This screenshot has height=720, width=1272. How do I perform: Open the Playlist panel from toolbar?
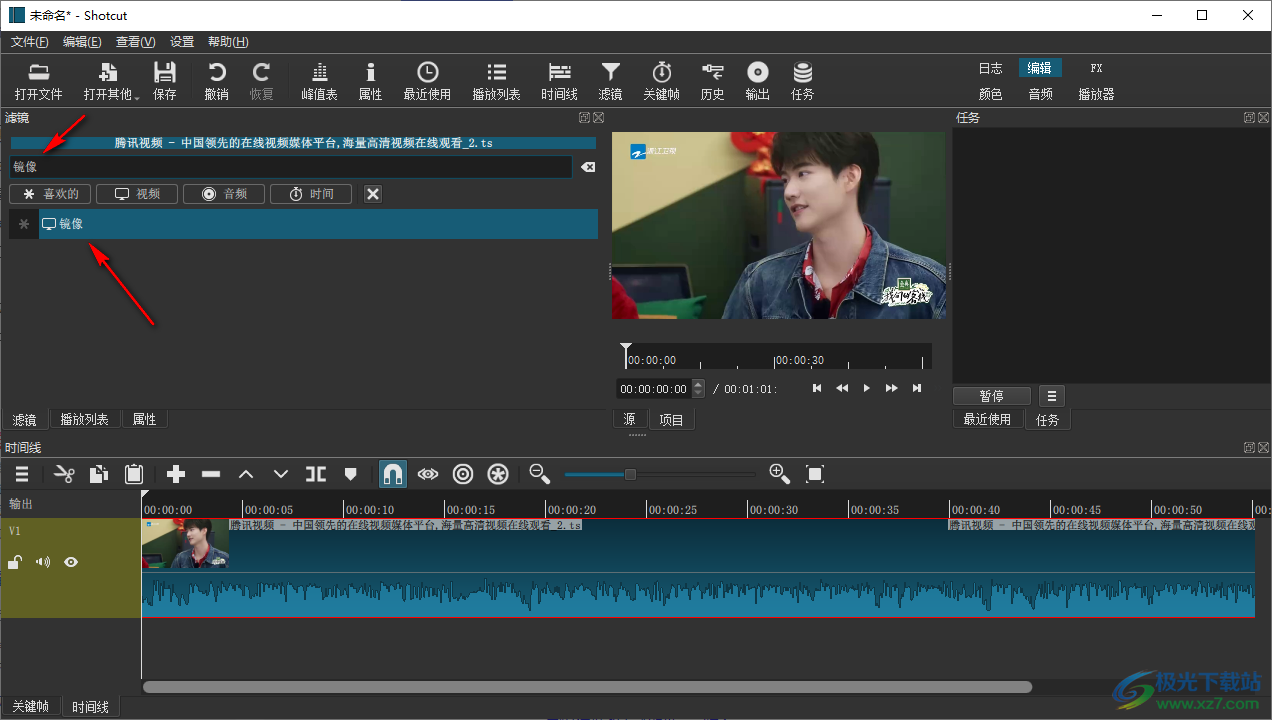tap(496, 81)
